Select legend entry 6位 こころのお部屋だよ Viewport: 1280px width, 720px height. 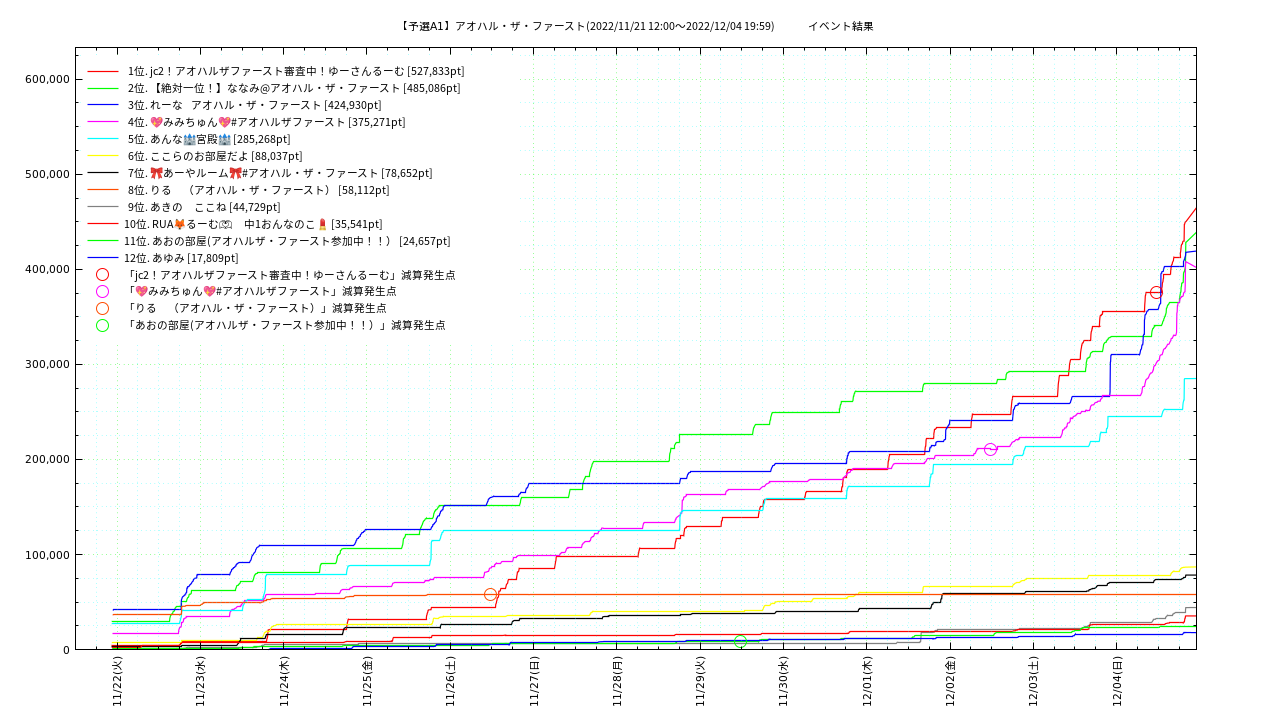click(x=214, y=156)
